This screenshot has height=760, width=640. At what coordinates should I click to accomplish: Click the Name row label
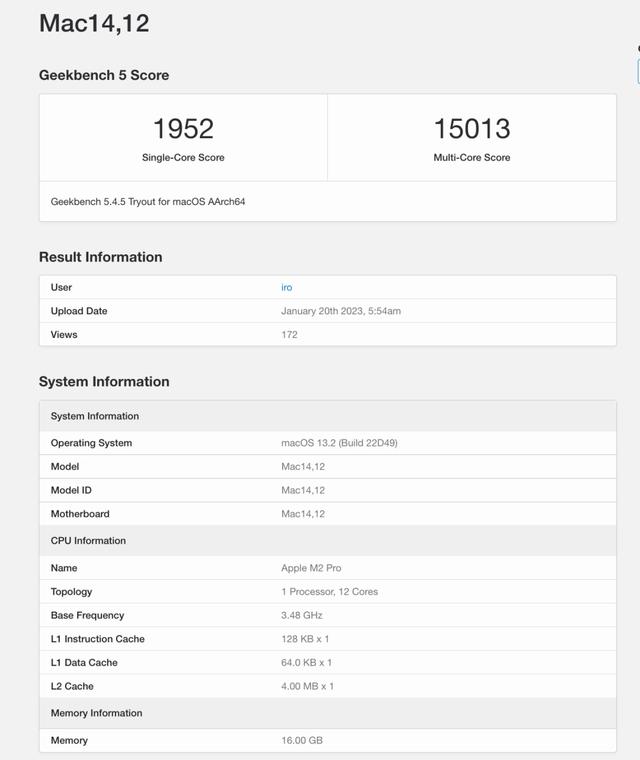pyautogui.click(x=64, y=568)
